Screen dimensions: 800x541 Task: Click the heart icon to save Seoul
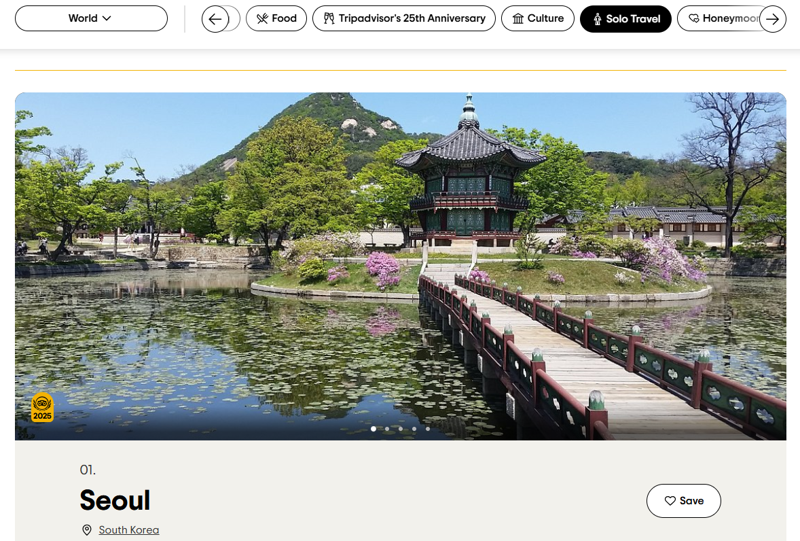pos(670,501)
